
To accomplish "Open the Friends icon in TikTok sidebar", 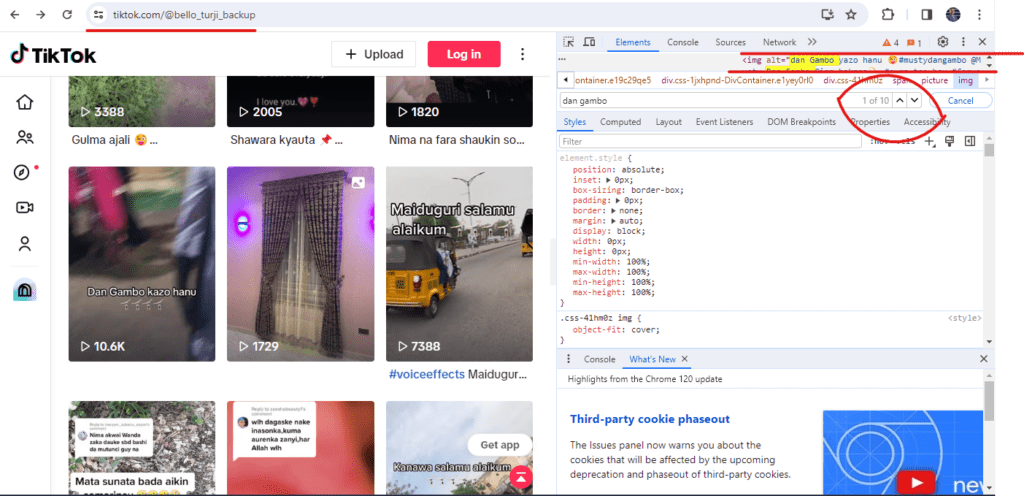I will click(x=25, y=138).
